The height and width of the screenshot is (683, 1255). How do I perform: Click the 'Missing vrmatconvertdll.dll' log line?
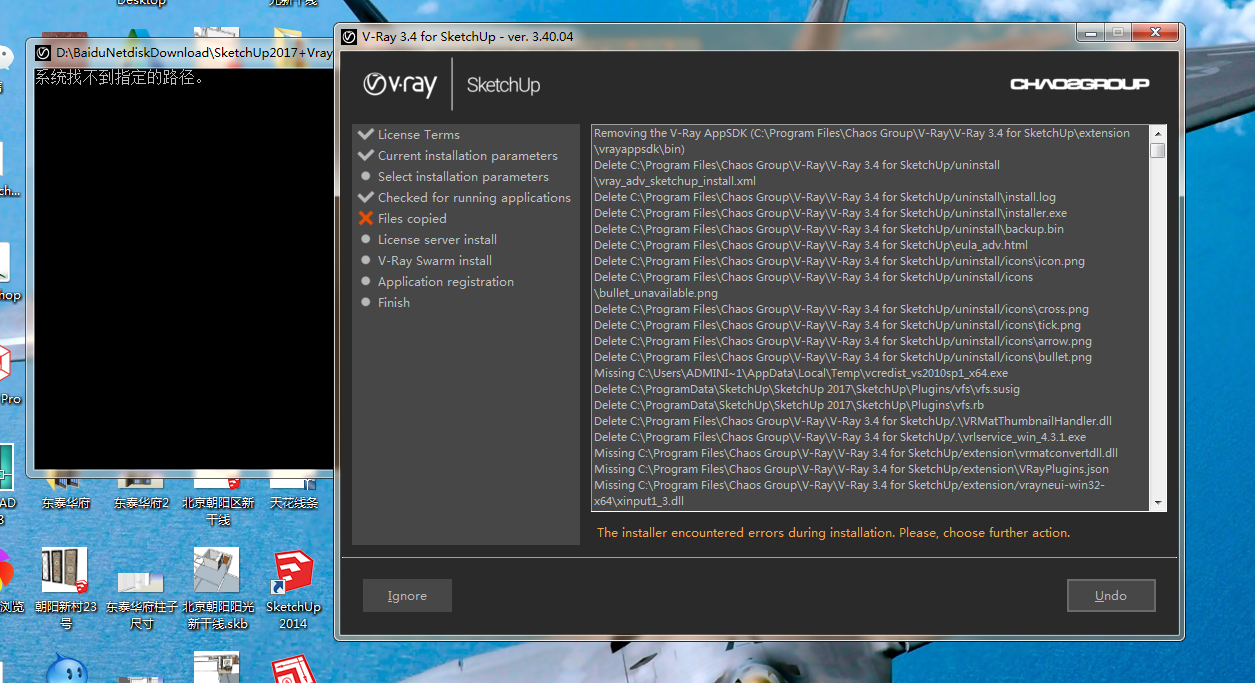(x=856, y=453)
